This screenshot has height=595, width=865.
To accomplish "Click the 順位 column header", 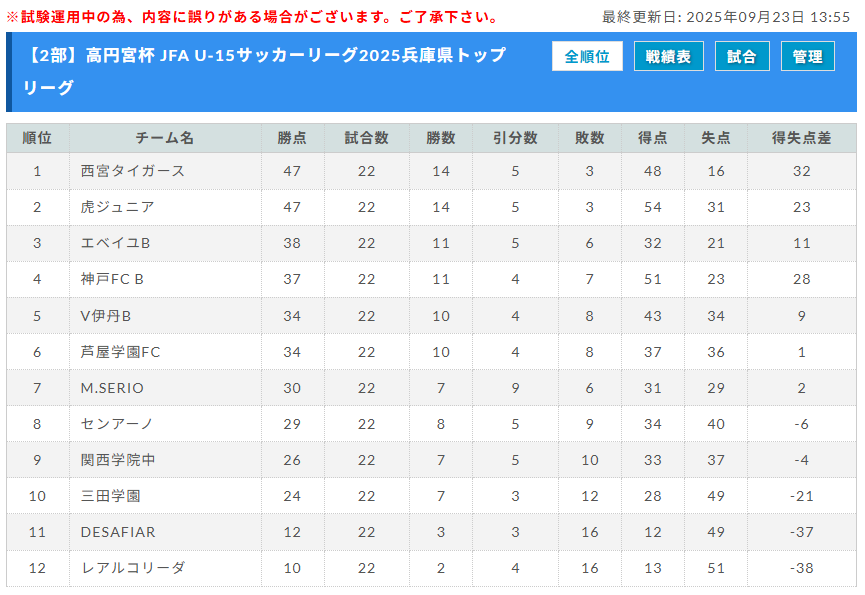I will click(x=37, y=138).
